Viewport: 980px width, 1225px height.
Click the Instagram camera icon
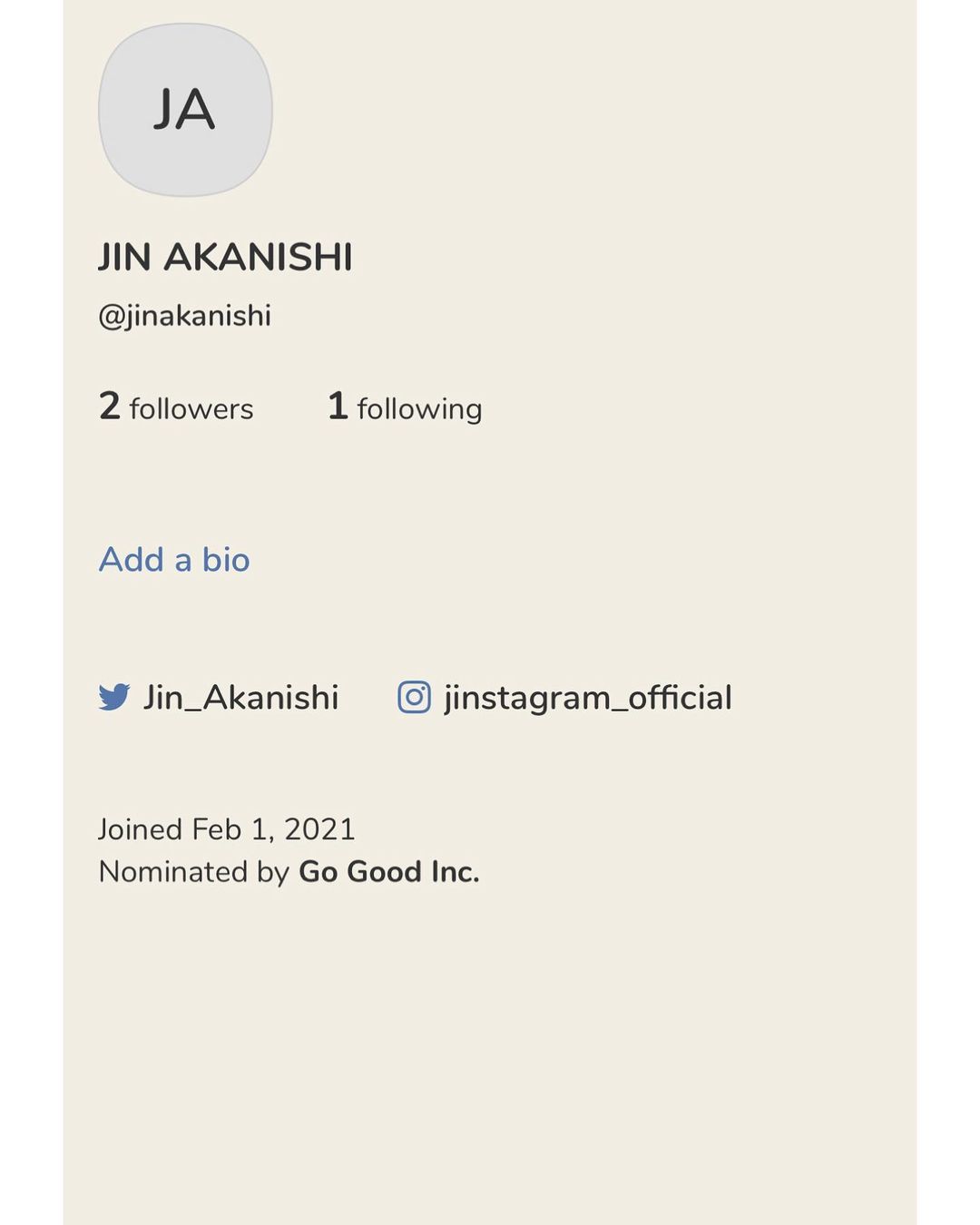coord(414,697)
